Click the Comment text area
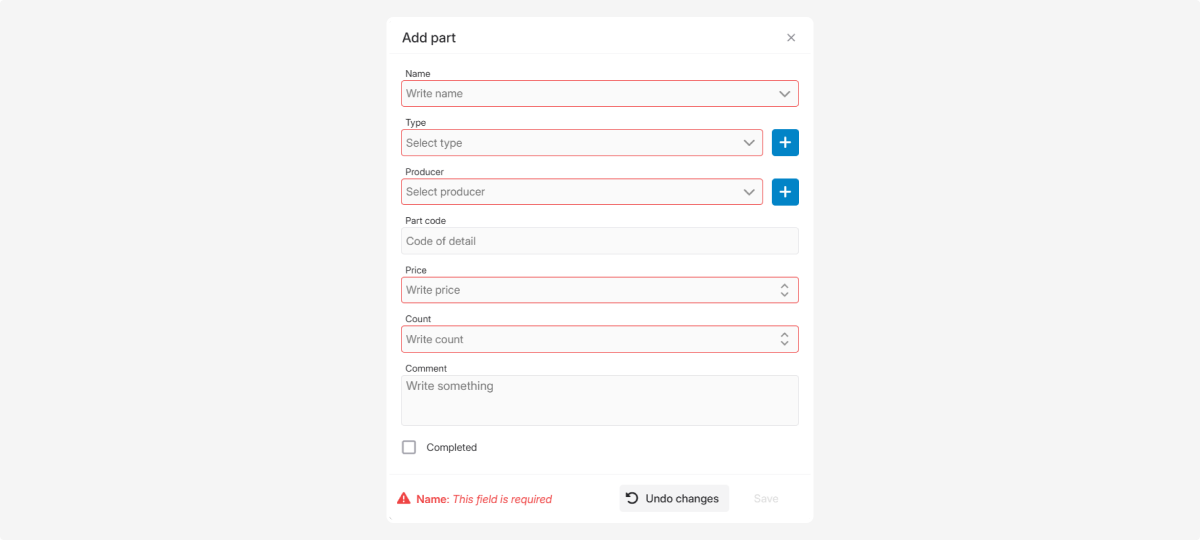This screenshot has height=540, width=1200. click(599, 400)
